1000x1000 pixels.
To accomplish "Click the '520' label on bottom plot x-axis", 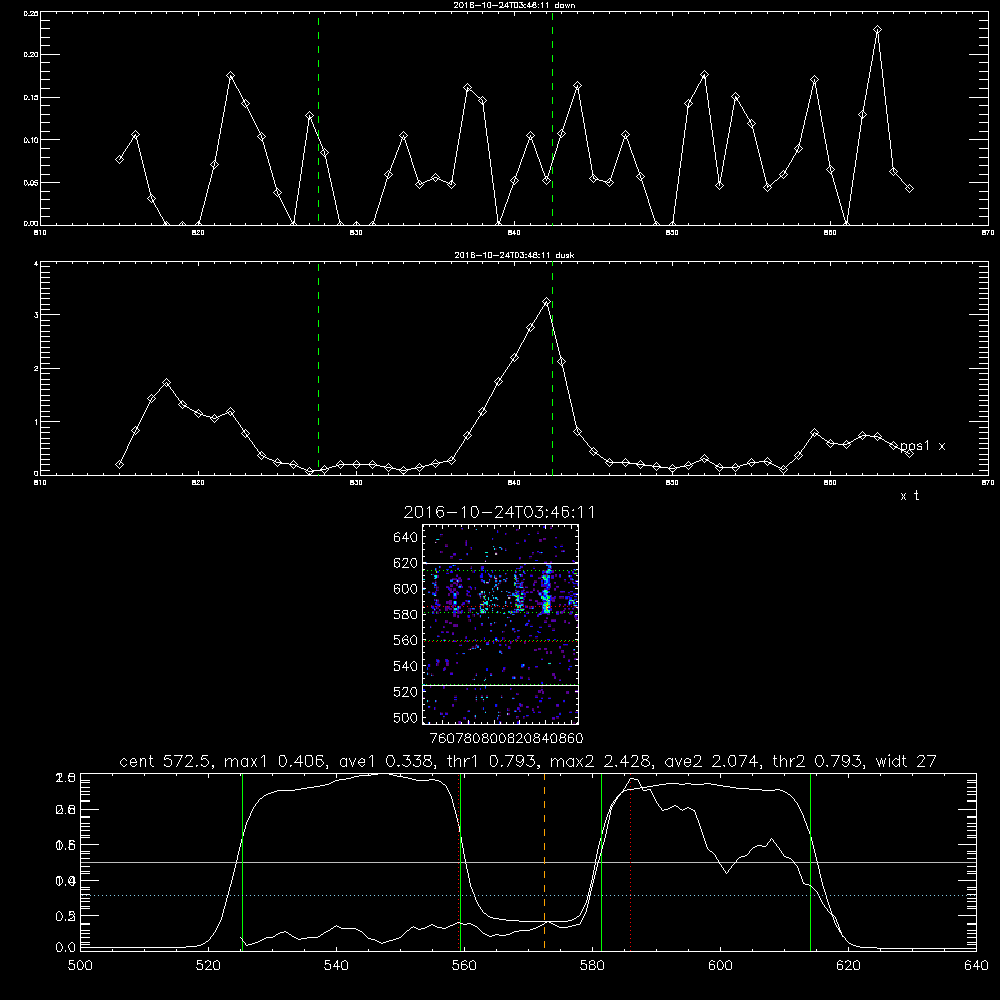I will (x=208, y=966).
